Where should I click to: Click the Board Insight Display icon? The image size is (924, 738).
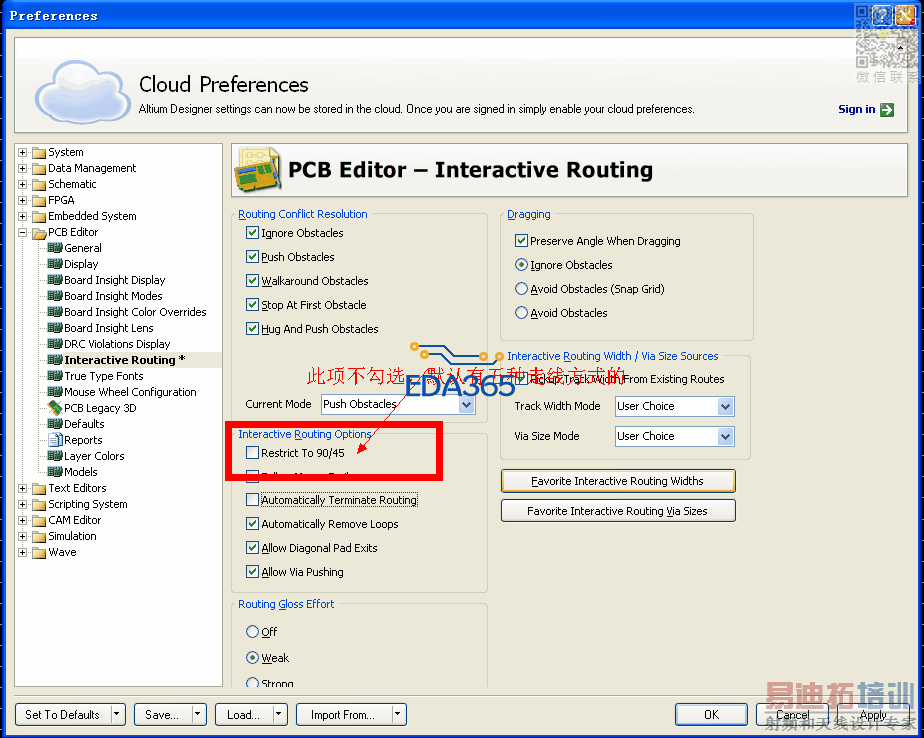coord(55,280)
